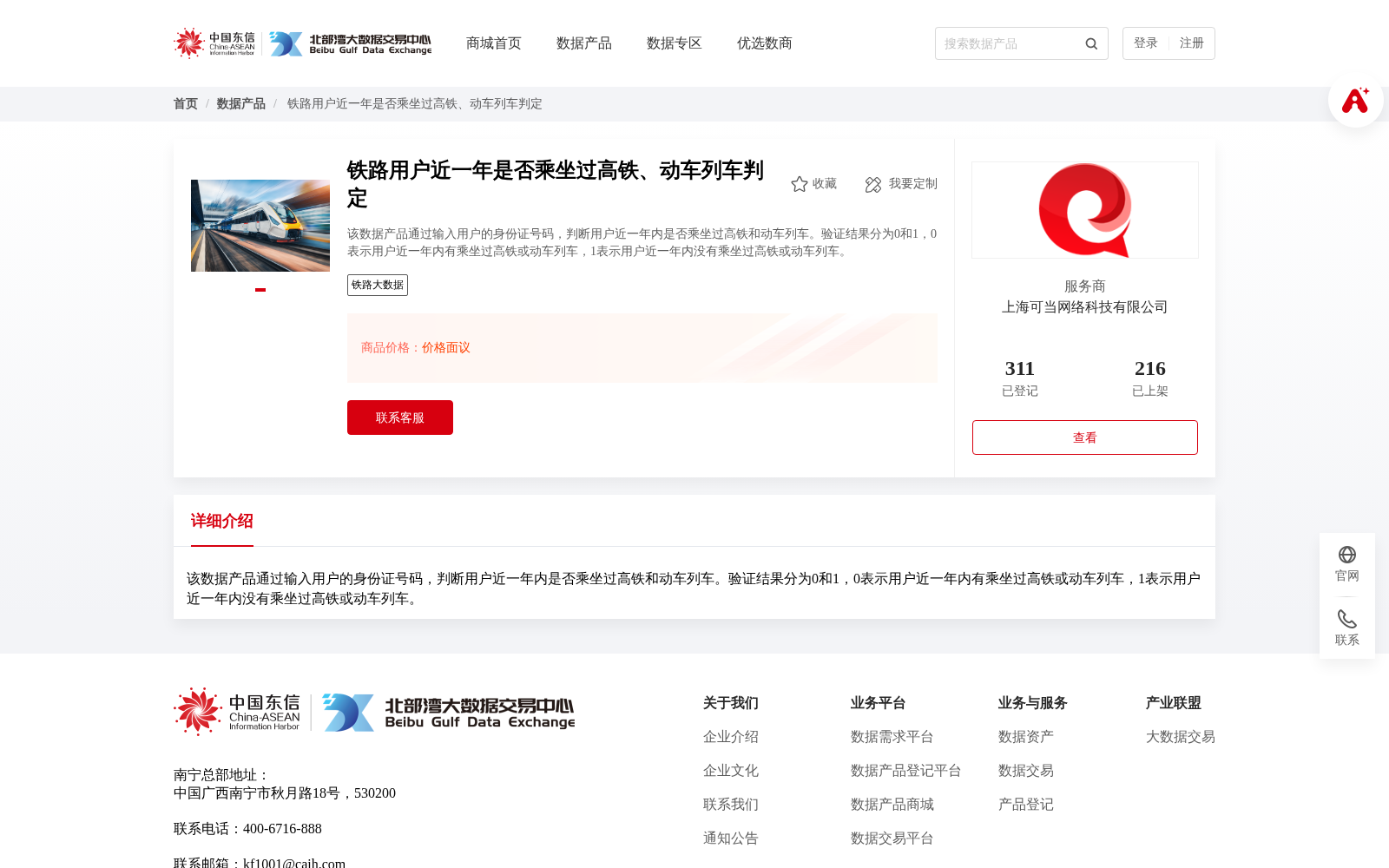Viewport: 1389px width, 868px height.
Task: Click the 铁路大数据 tag
Action: point(378,285)
